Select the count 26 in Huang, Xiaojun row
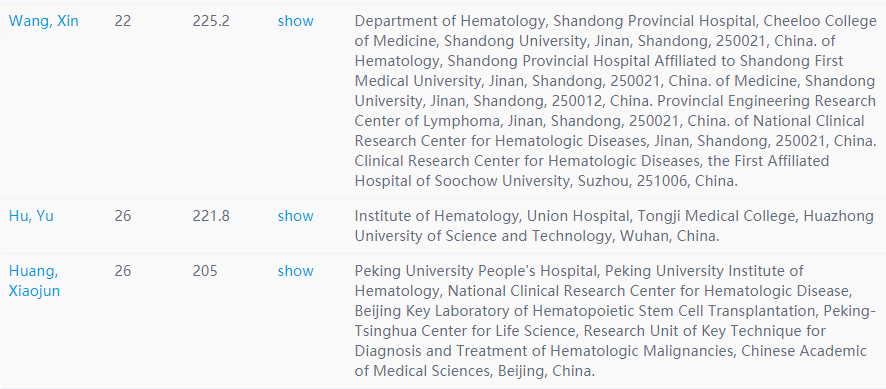This screenshot has width=886, height=389. [123, 271]
